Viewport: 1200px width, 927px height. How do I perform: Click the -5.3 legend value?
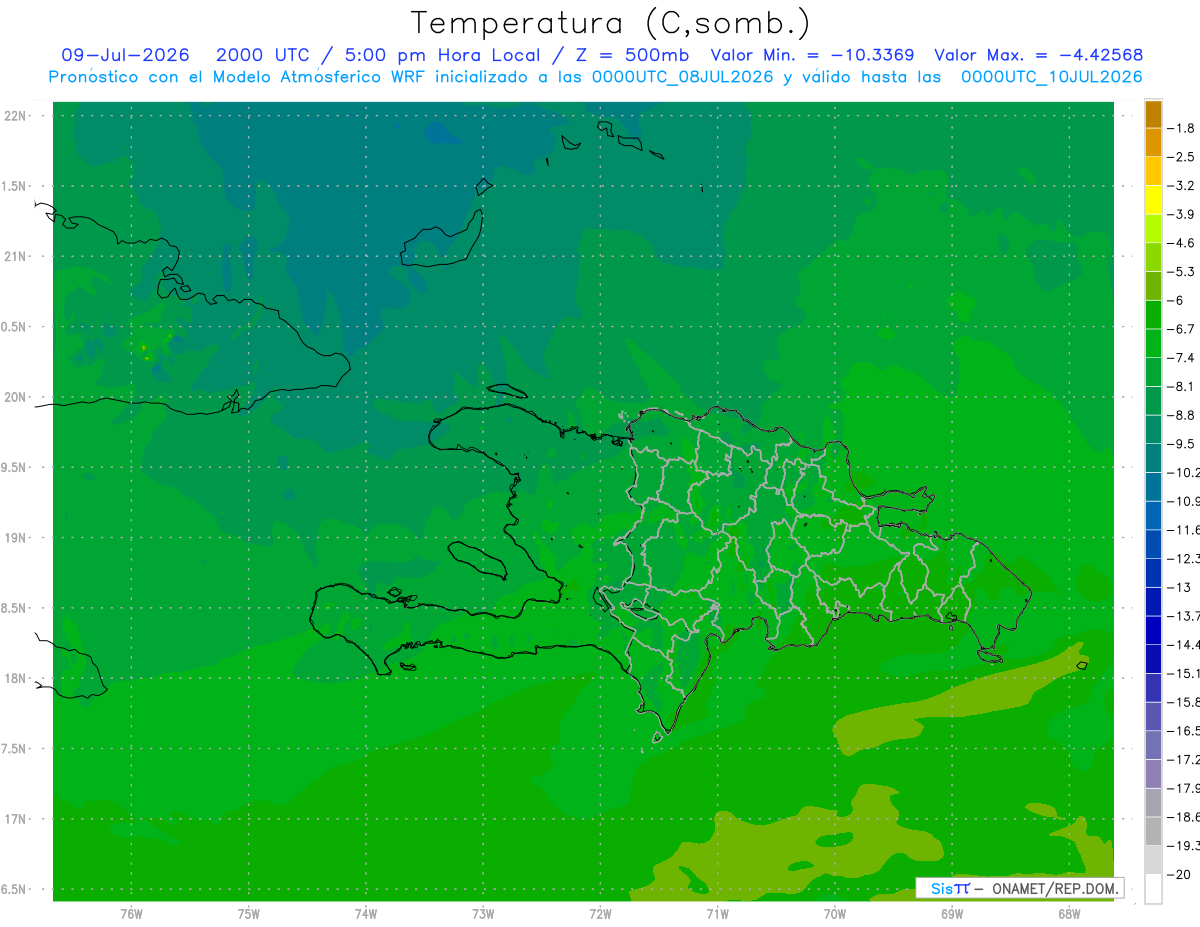pyautogui.click(x=1181, y=272)
